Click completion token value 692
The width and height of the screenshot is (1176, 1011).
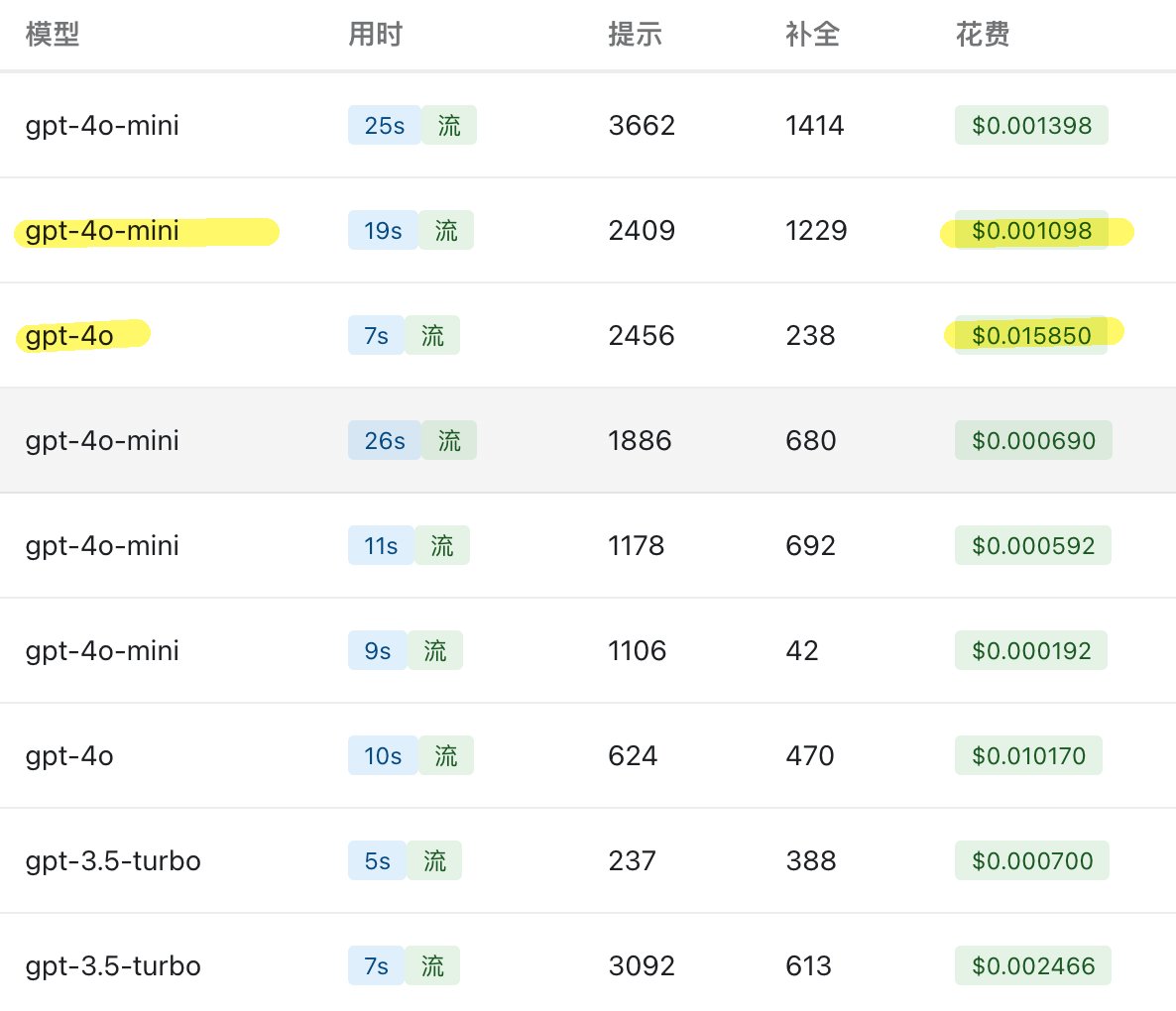[811, 545]
